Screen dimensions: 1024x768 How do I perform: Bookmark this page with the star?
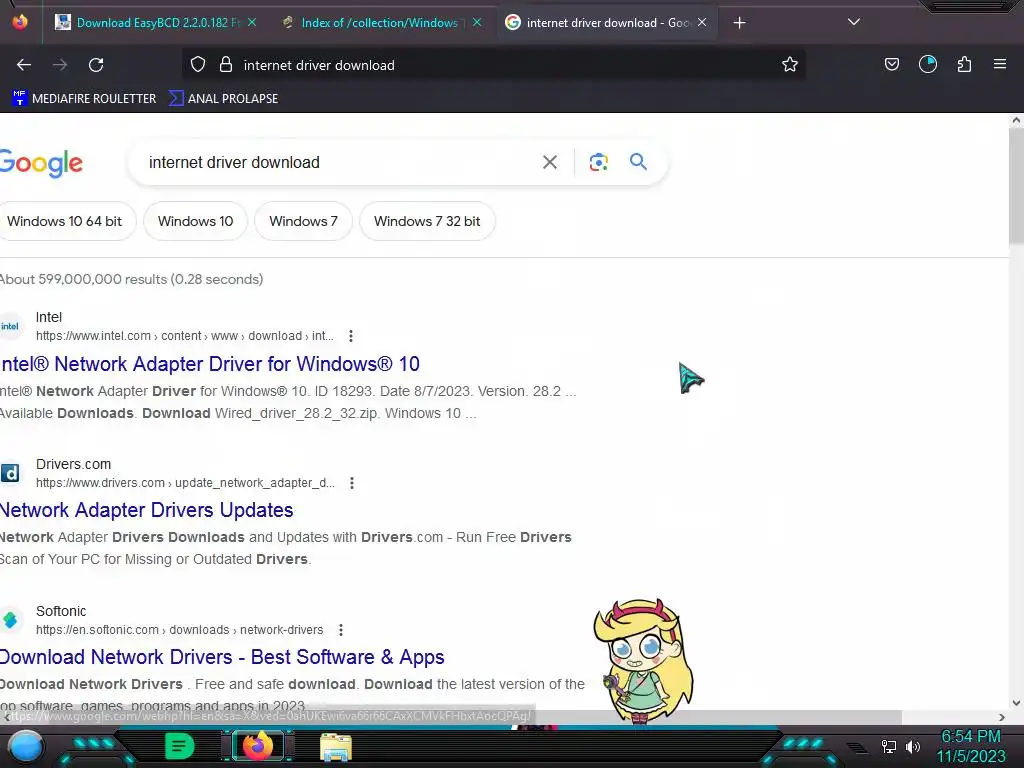coord(790,64)
